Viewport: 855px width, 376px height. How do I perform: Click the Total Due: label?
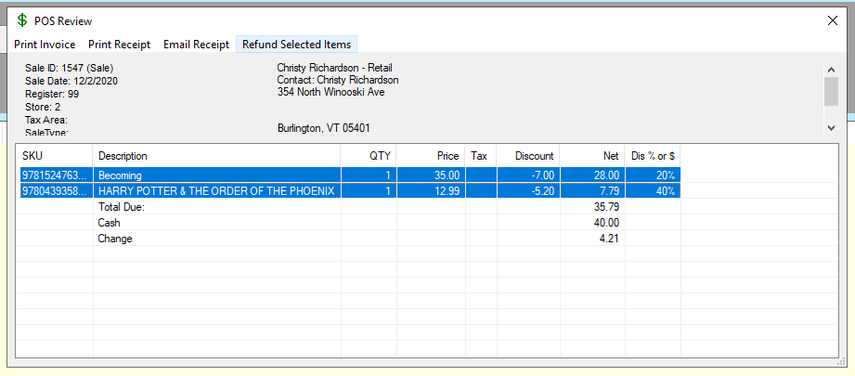(x=122, y=207)
